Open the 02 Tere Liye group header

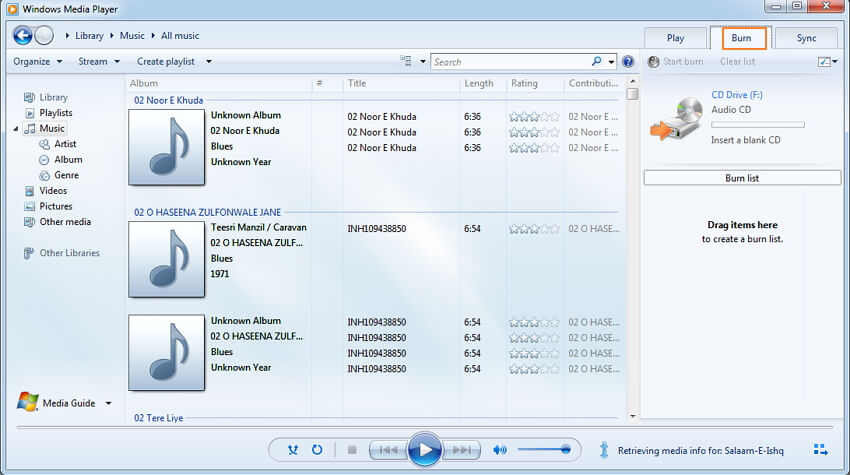point(158,418)
